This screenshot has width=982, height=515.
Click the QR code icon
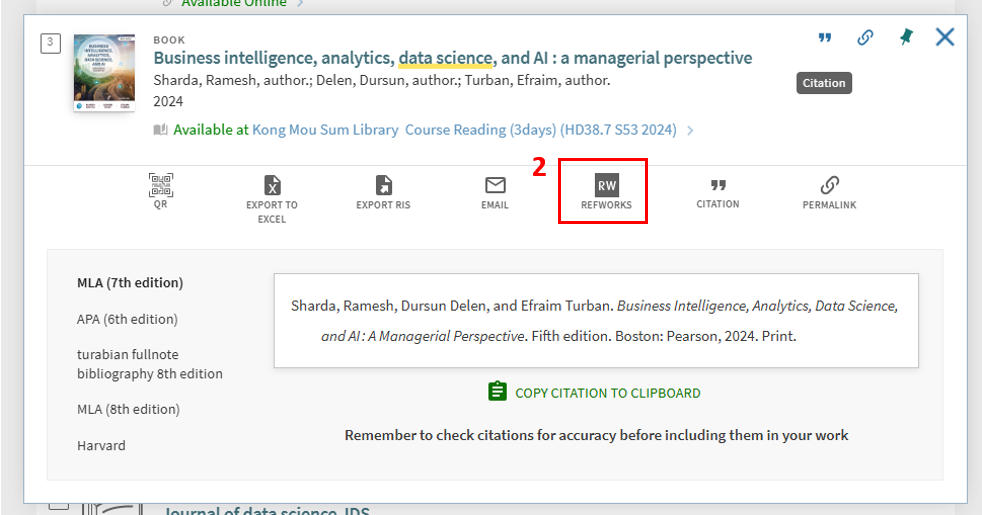tap(160, 186)
